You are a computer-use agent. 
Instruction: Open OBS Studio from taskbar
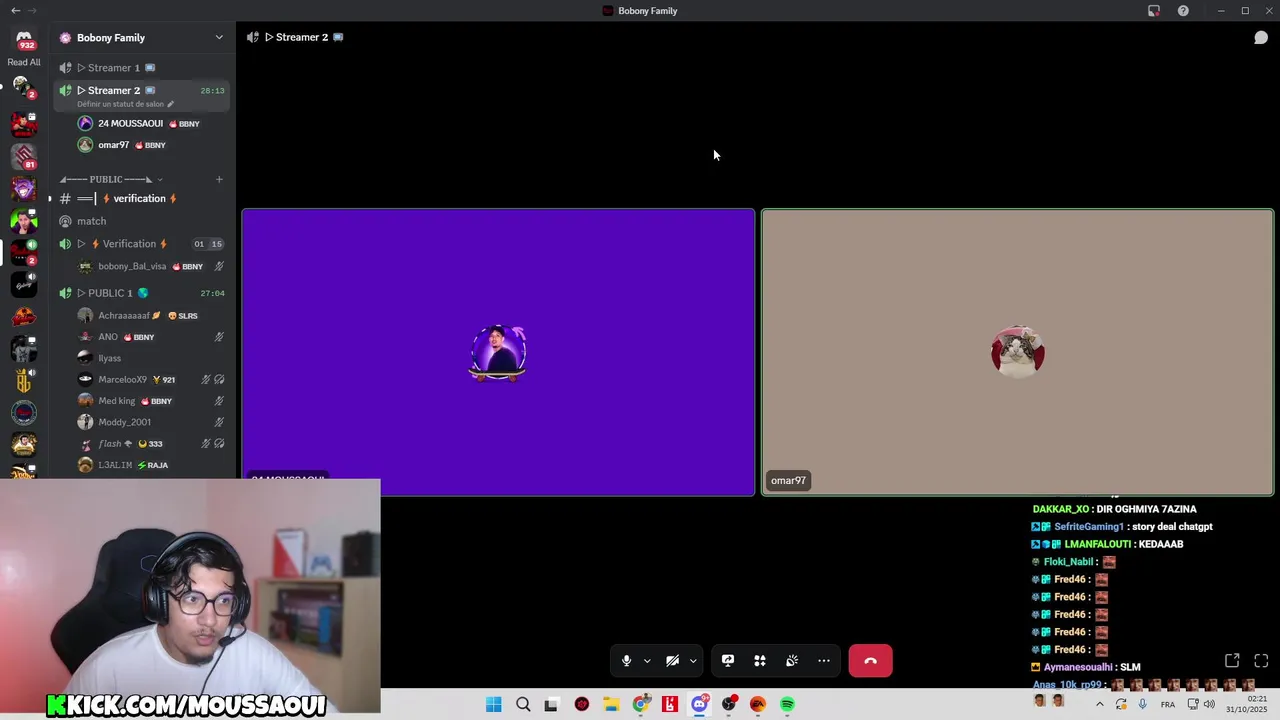click(729, 704)
